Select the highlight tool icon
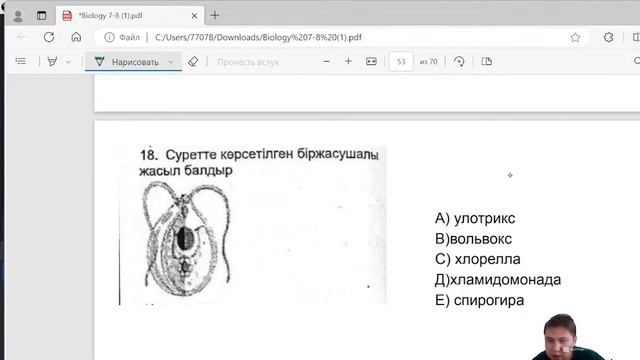 pos(52,62)
